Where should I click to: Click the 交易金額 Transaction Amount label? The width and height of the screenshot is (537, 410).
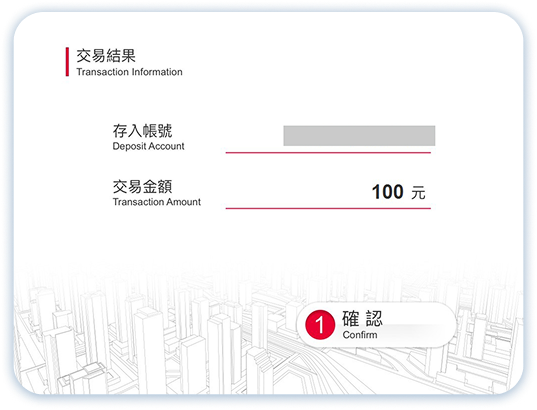157,193
